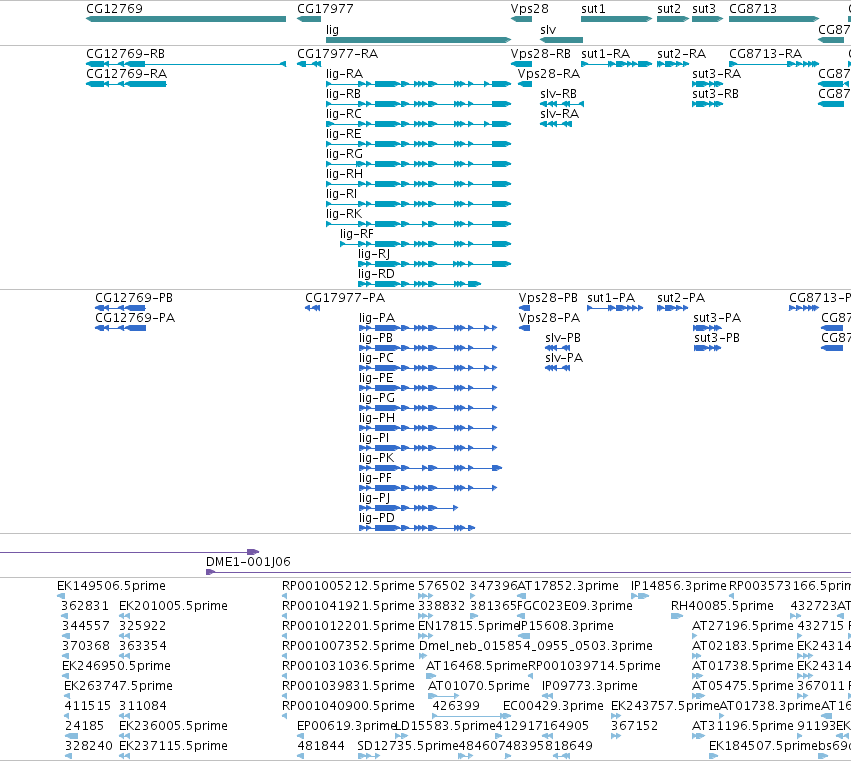Select the CG17977 gene label
This screenshot has height=761, width=851.
coord(325,9)
